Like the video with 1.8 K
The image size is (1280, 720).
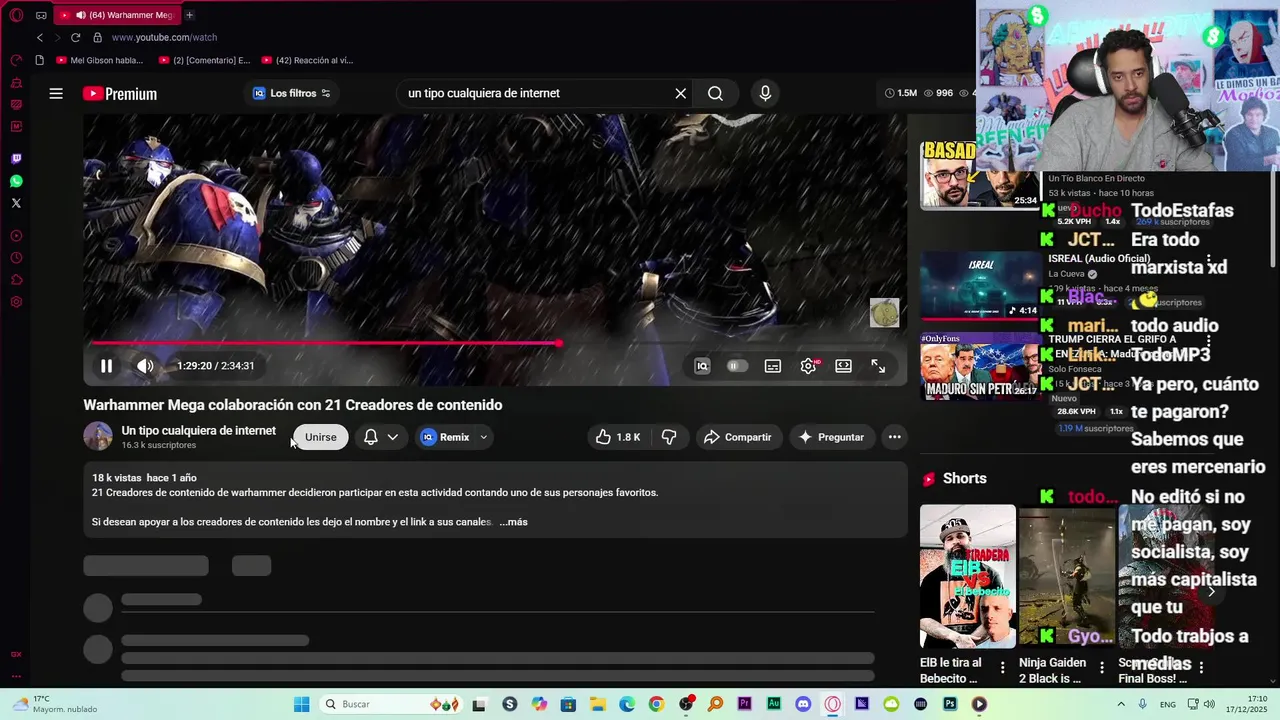[618, 437]
